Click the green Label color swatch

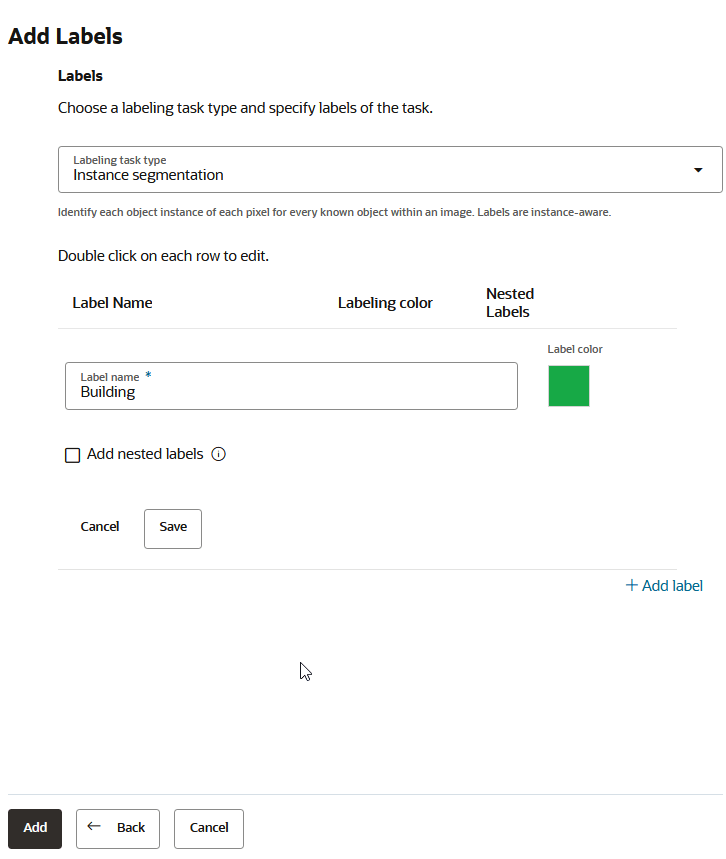[x=568, y=385]
